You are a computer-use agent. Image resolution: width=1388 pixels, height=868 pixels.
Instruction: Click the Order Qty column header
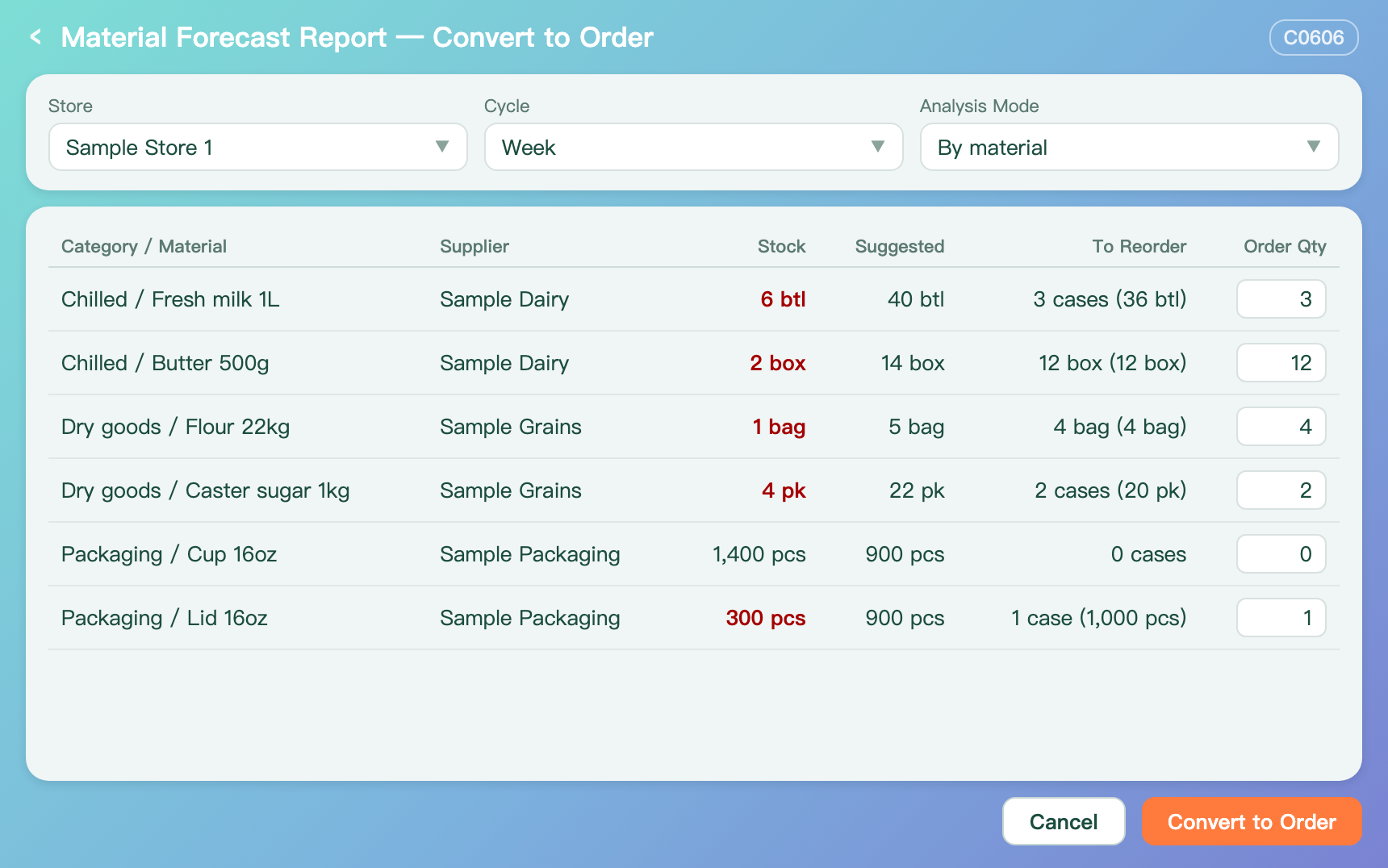click(x=1286, y=246)
